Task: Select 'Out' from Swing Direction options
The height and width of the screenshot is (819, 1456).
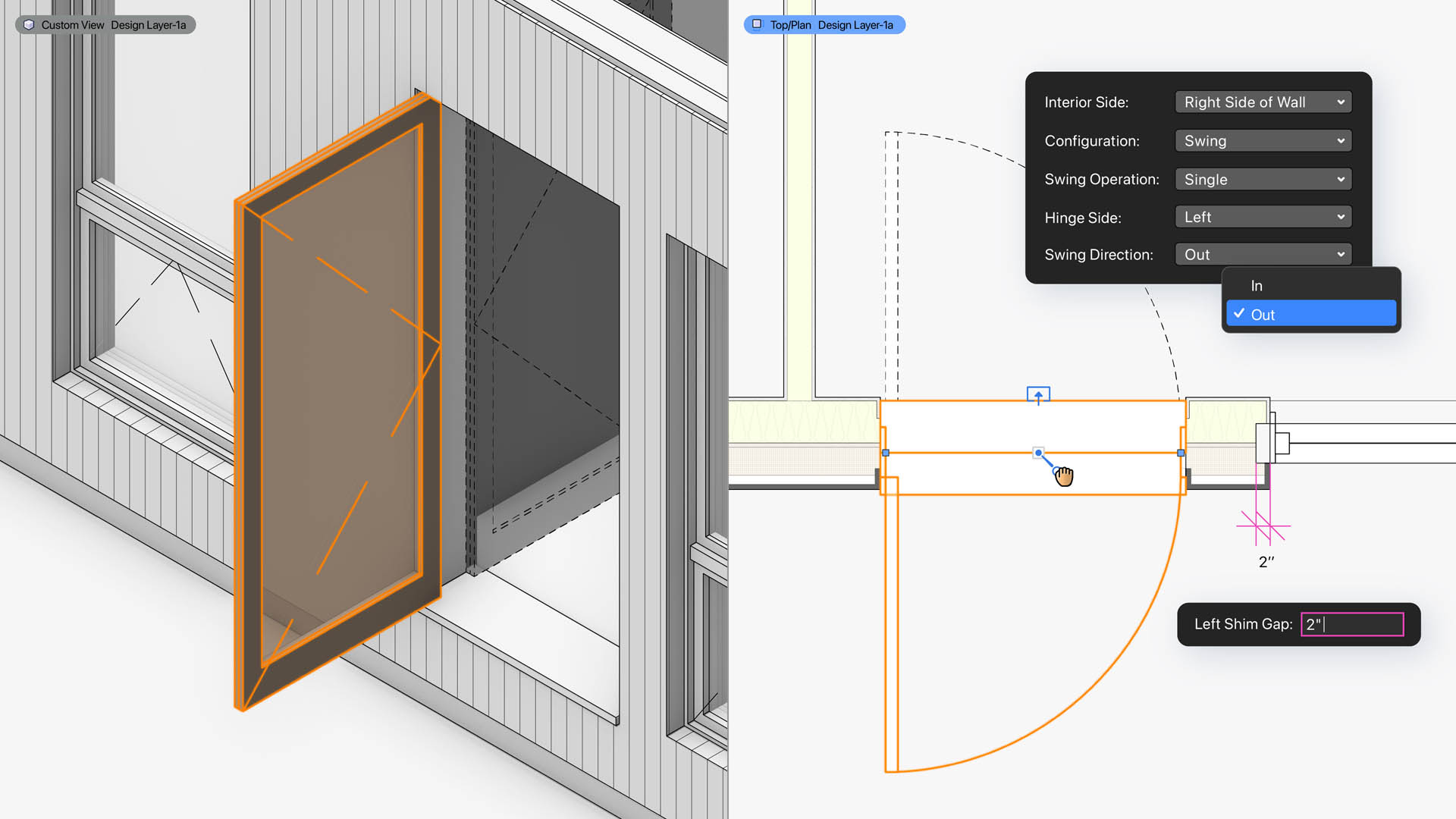Action: coord(1310,313)
